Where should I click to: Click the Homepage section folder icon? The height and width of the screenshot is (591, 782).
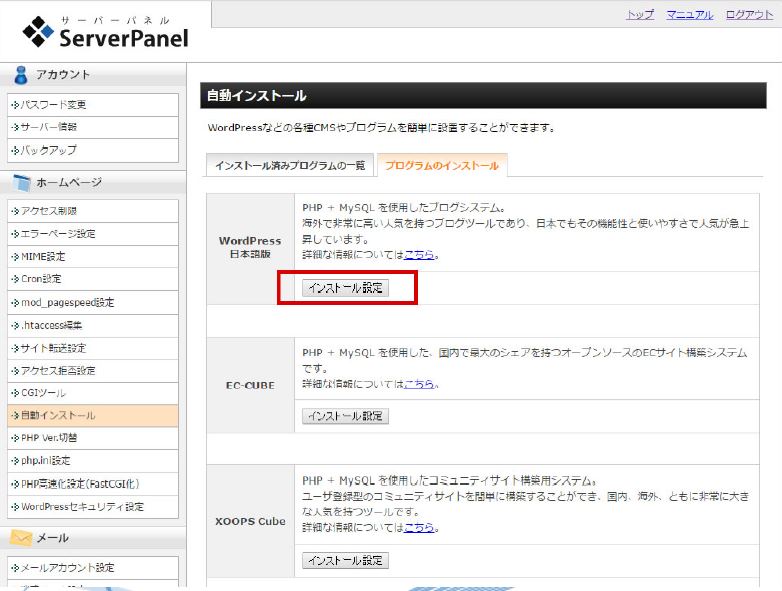[22, 183]
